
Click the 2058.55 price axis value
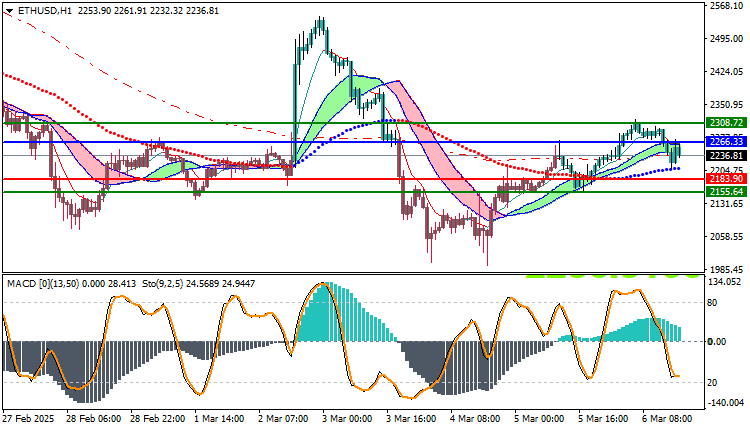pos(727,237)
